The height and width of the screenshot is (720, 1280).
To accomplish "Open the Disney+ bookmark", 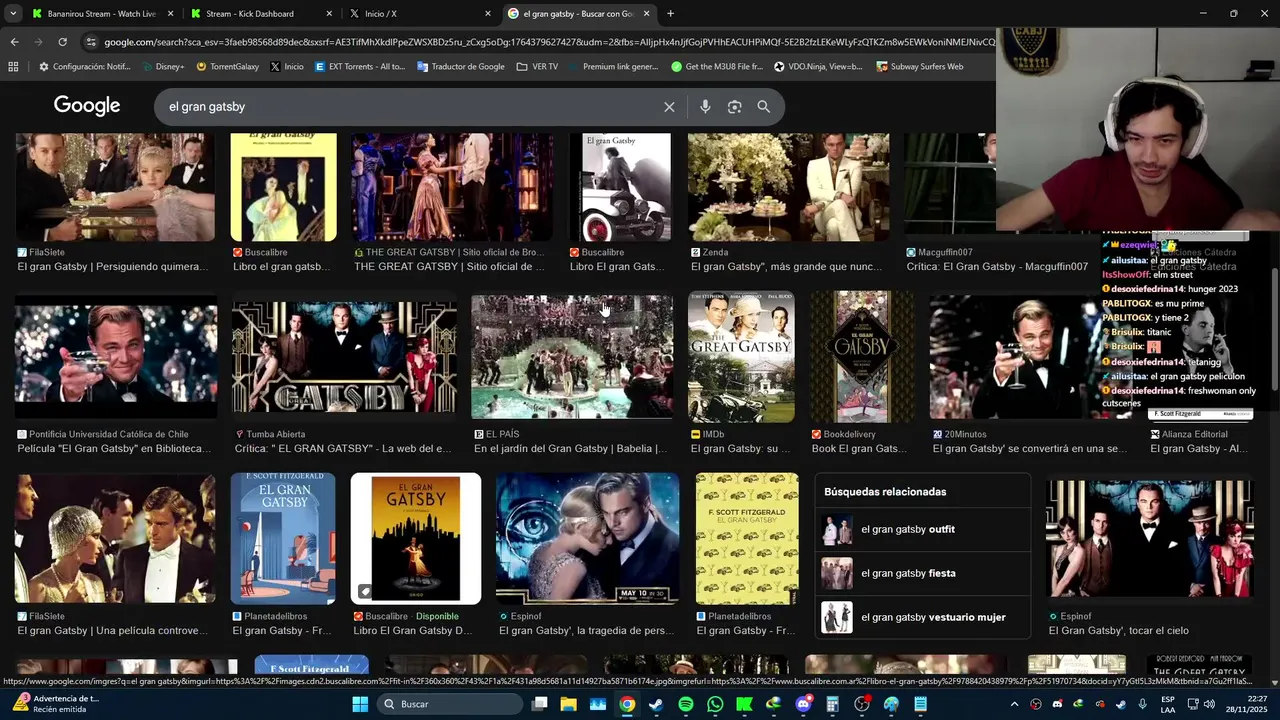I will [x=163, y=67].
